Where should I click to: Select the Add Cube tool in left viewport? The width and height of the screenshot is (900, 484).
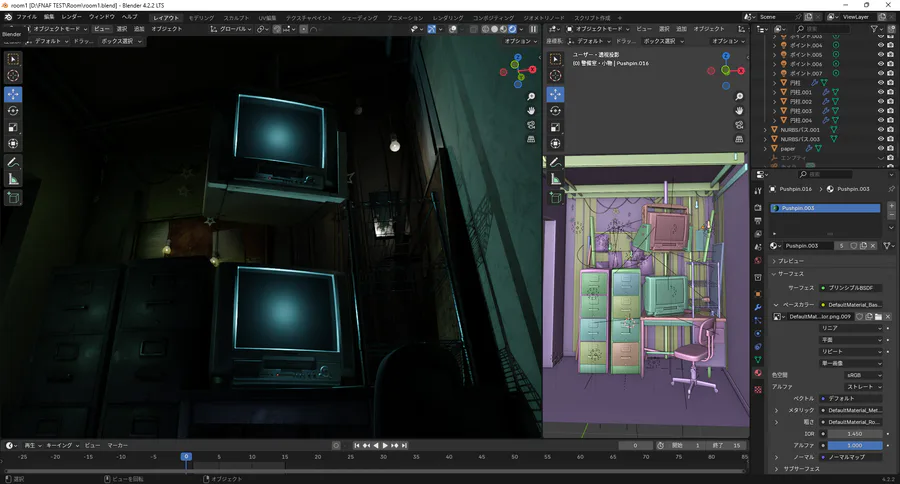tap(13, 198)
